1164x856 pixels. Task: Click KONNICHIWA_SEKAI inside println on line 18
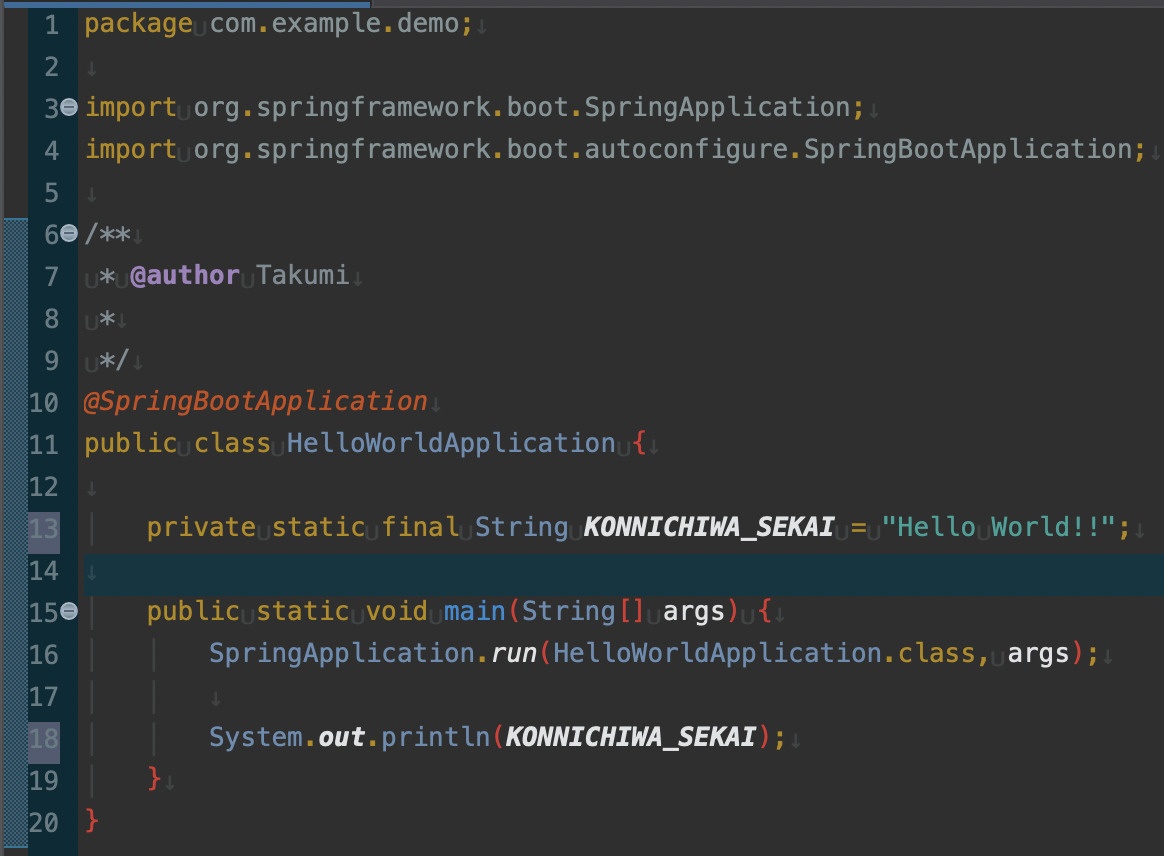[631, 737]
